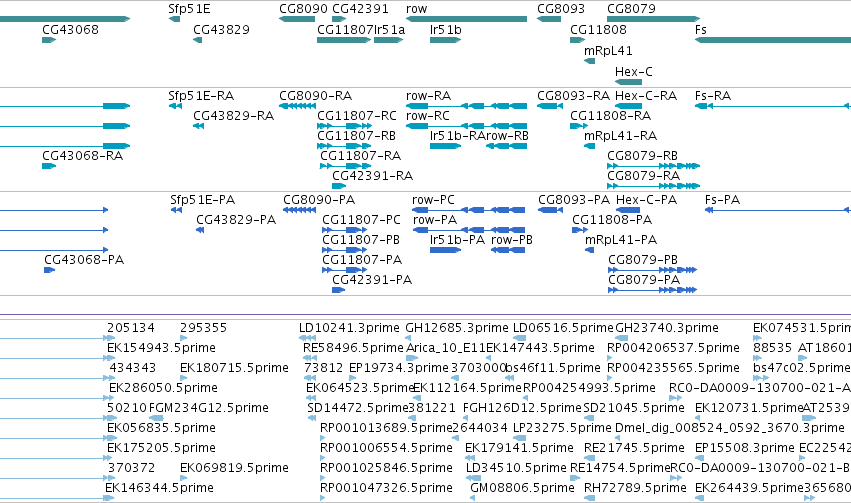Select EST LD10241.3prime
851x503 pixels.
(349, 328)
